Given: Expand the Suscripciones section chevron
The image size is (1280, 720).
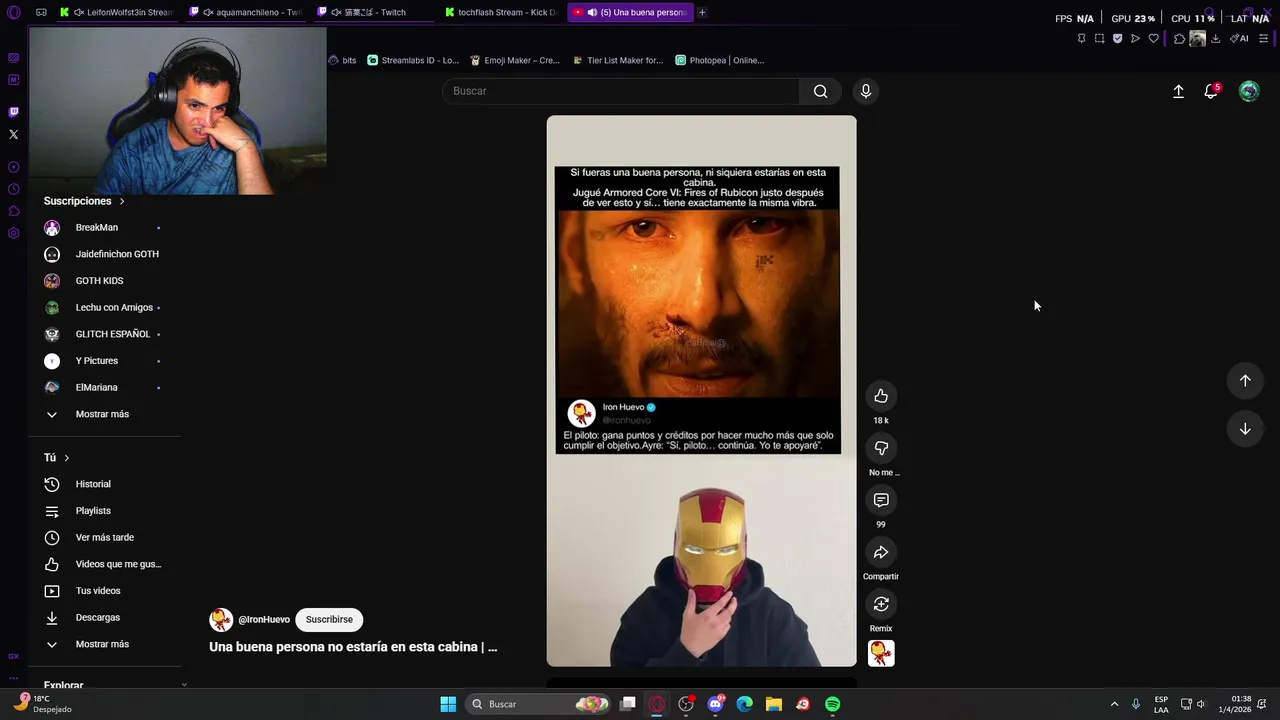Looking at the screenshot, I should [x=122, y=201].
